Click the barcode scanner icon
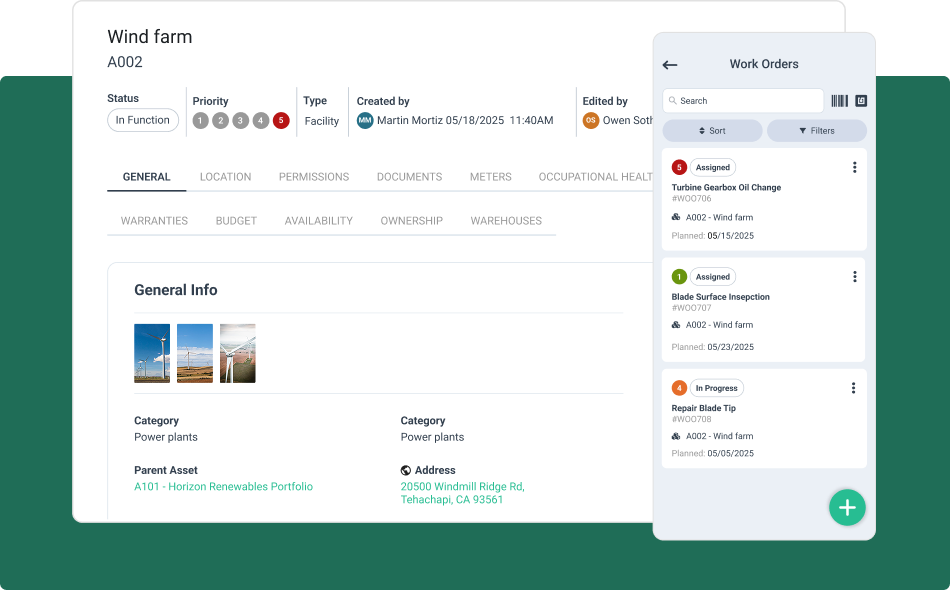This screenshot has width=950, height=609. pyautogui.click(x=839, y=101)
